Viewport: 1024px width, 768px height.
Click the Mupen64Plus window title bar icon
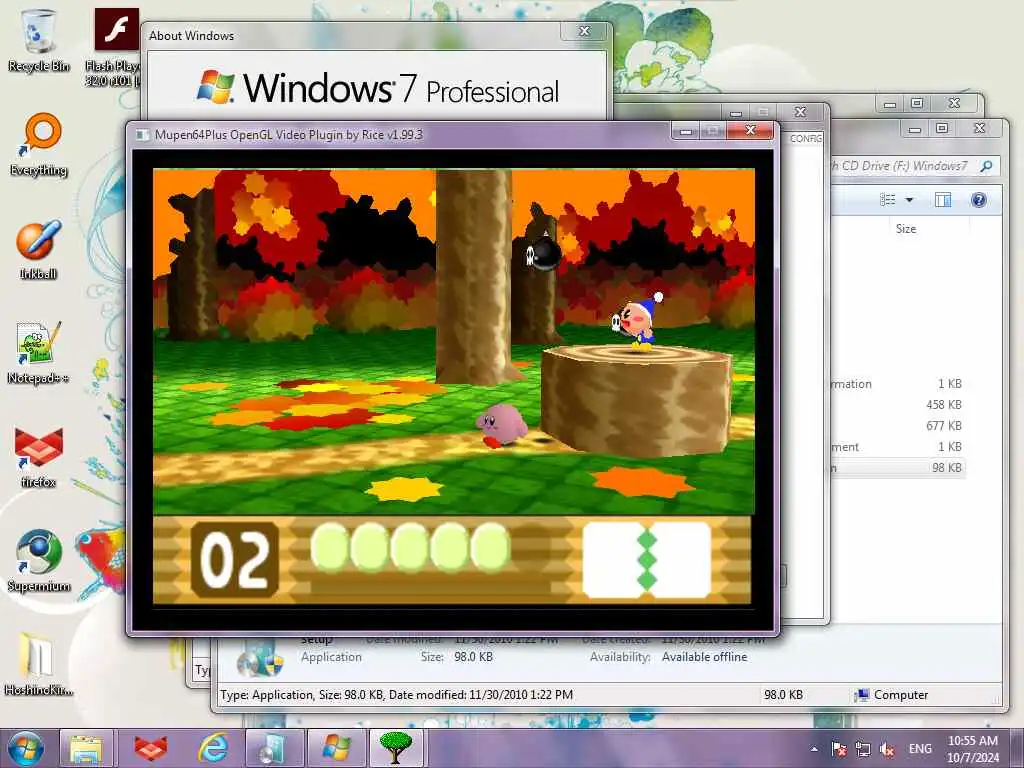click(142, 135)
